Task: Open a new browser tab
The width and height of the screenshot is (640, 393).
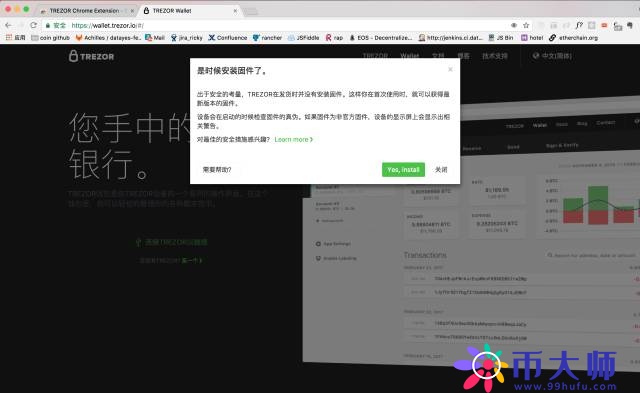Action: pyautogui.click(x=251, y=11)
